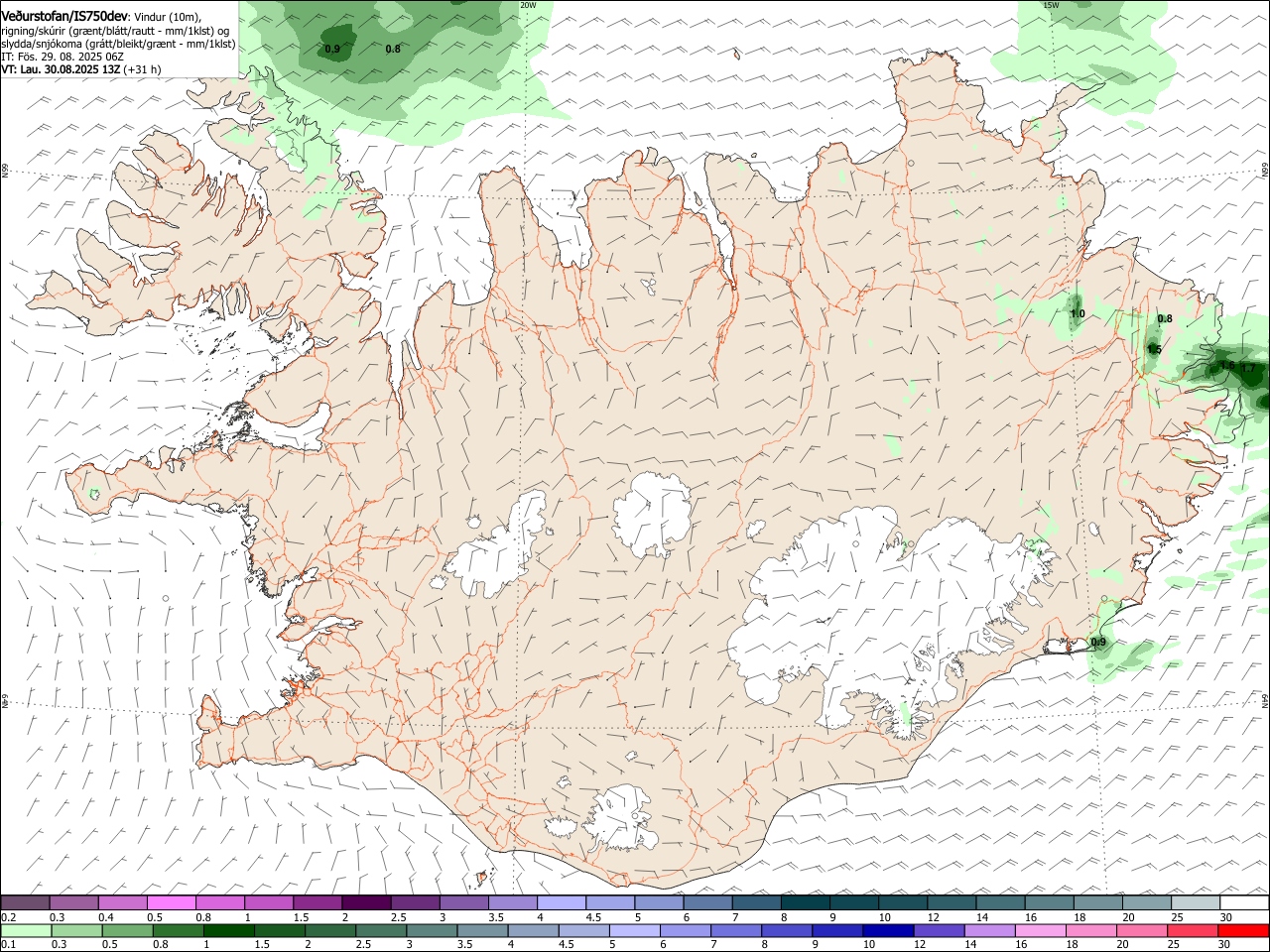
Task: Pick upper scale pale grey swatch at 25
Action: (x=1196, y=902)
